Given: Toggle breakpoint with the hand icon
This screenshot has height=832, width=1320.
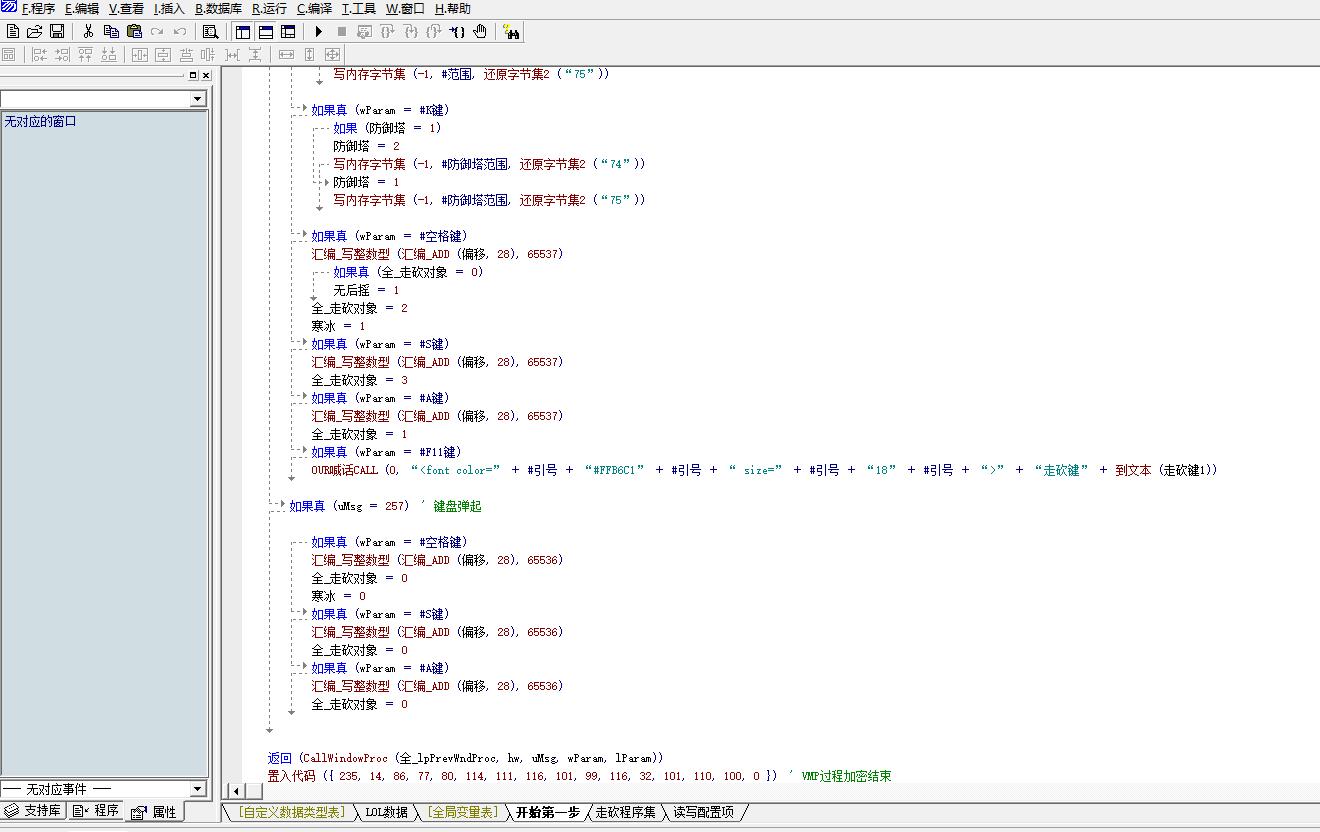Looking at the screenshot, I should (x=480, y=32).
